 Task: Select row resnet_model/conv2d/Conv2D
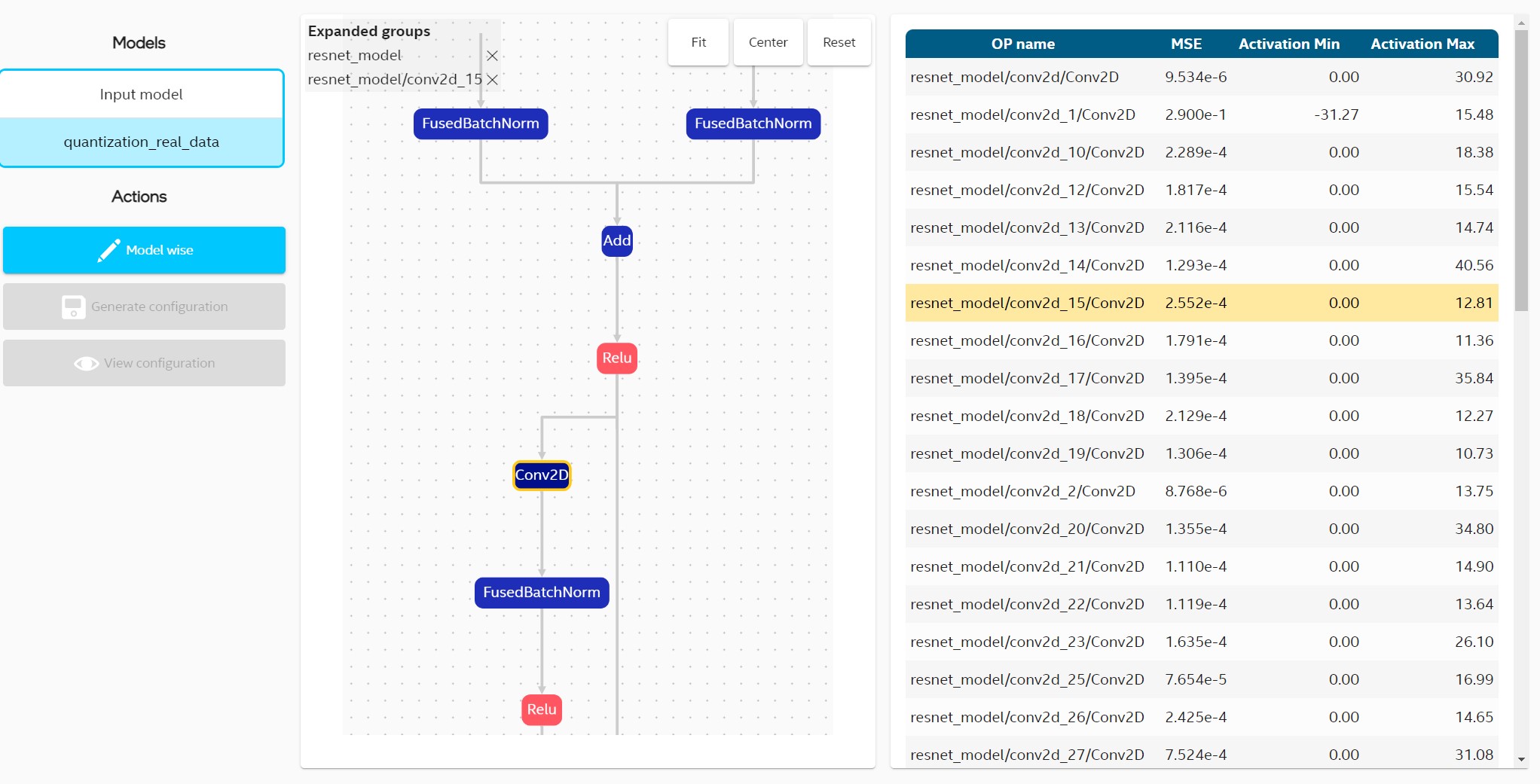tap(1202, 77)
